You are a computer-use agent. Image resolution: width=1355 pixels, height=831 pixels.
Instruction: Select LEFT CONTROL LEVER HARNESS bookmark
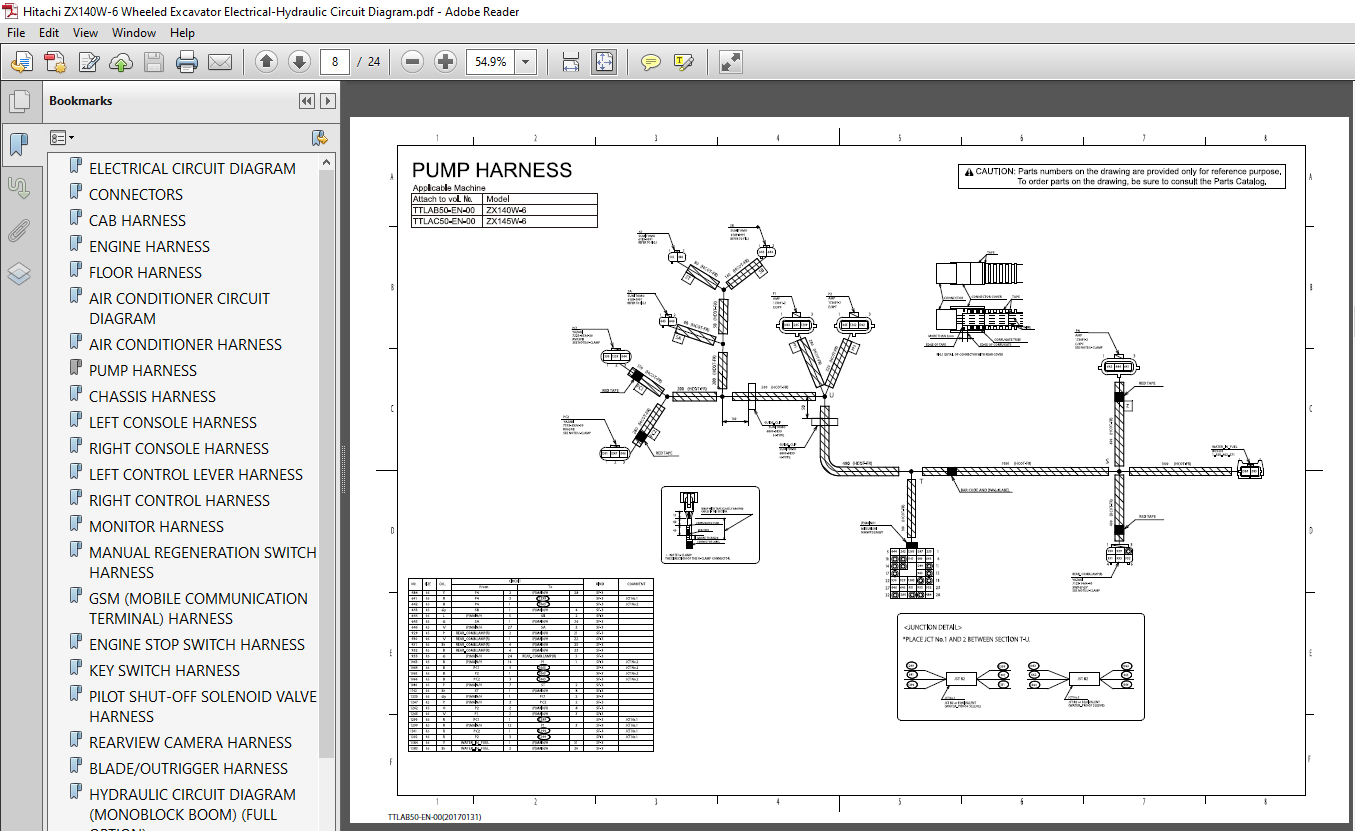click(x=196, y=475)
